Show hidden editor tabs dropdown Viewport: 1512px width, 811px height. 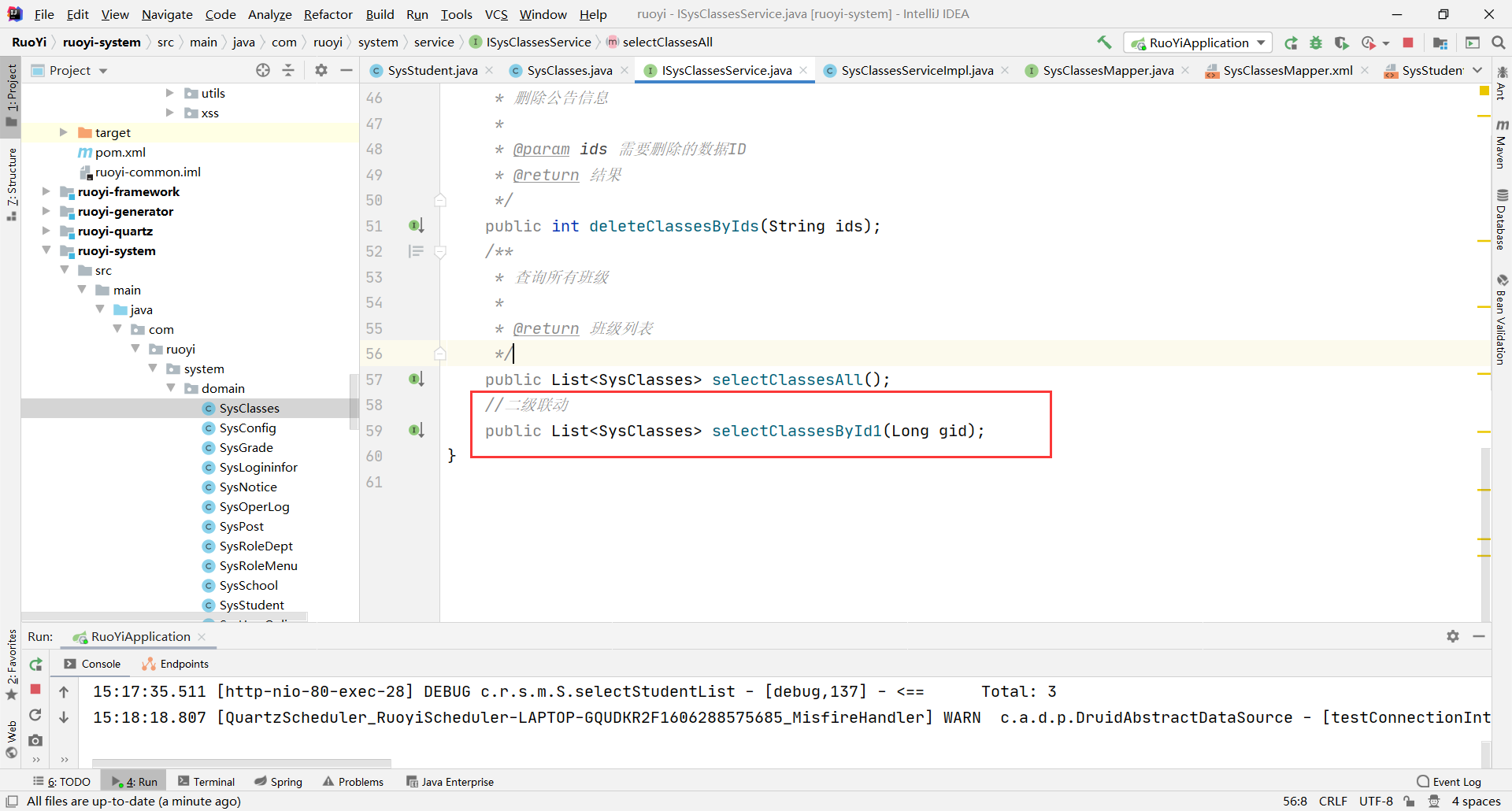tap(1477, 70)
